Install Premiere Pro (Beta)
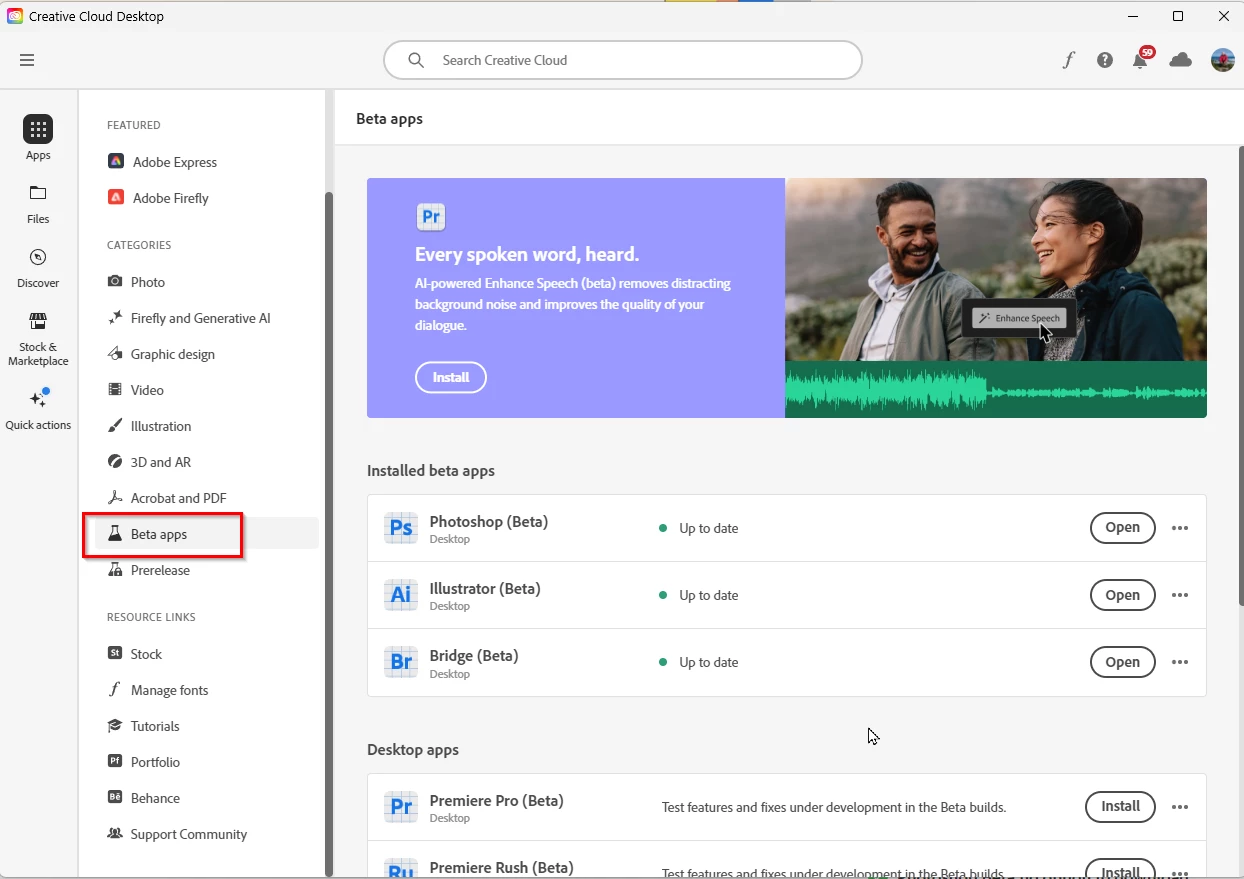 coord(1120,806)
